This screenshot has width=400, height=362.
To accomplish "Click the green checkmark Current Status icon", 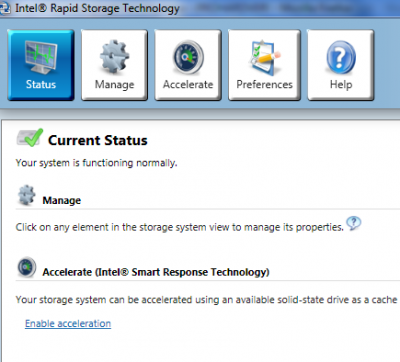I will [x=30, y=137].
